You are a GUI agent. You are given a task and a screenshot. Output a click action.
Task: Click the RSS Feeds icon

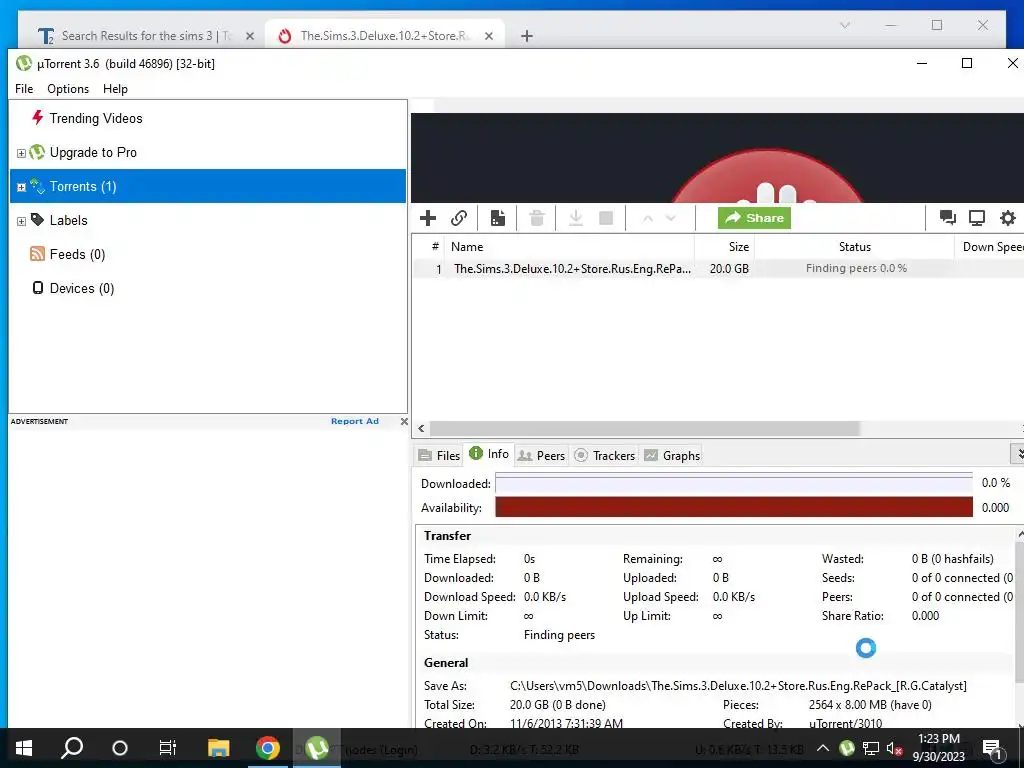pyautogui.click(x=37, y=254)
